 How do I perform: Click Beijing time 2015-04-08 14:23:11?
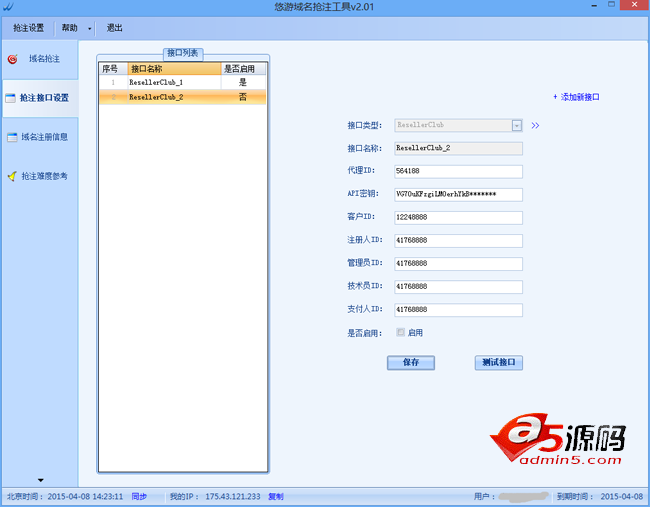coord(85,496)
